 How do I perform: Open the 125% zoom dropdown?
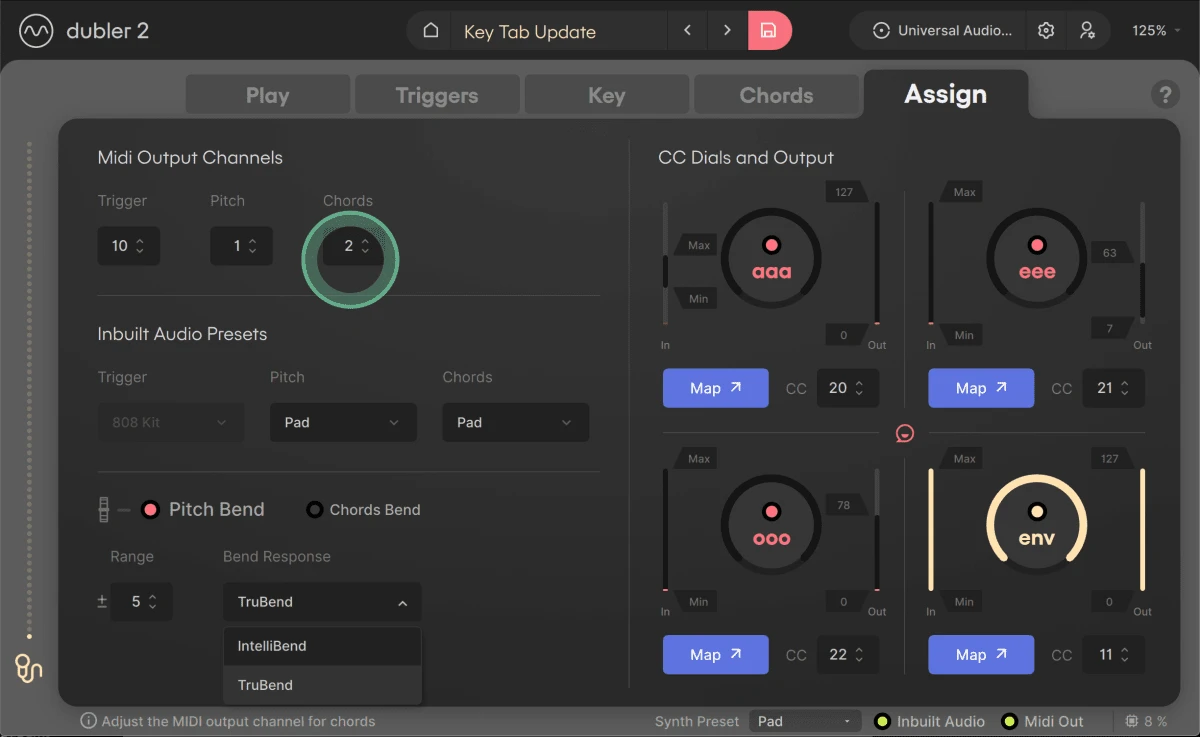point(1156,31)
